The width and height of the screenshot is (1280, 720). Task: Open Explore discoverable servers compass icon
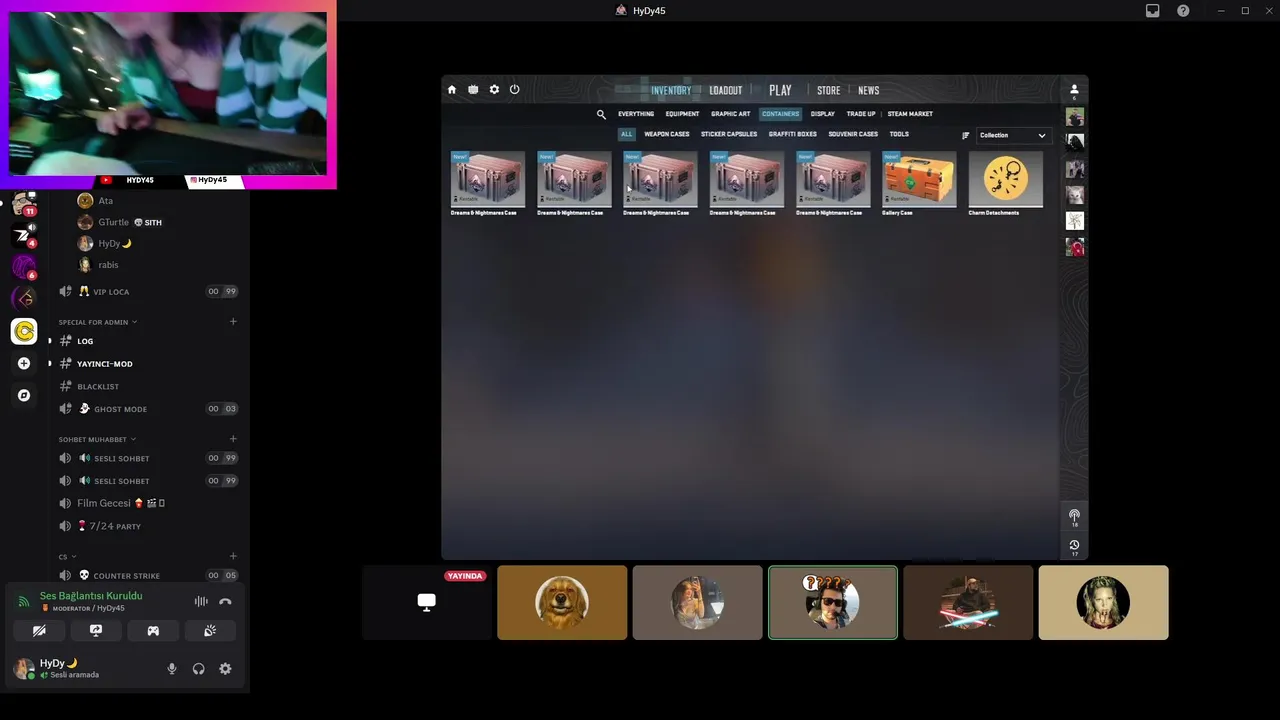24,395
